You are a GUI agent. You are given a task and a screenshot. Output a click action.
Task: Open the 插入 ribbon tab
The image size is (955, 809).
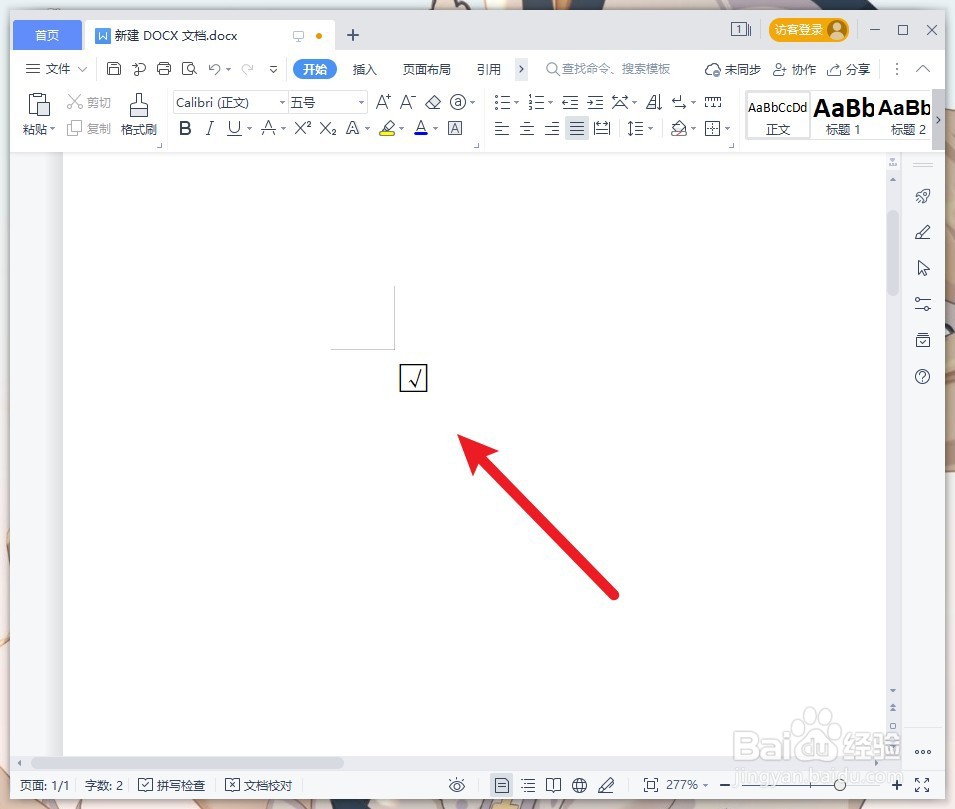click(364, 69)
